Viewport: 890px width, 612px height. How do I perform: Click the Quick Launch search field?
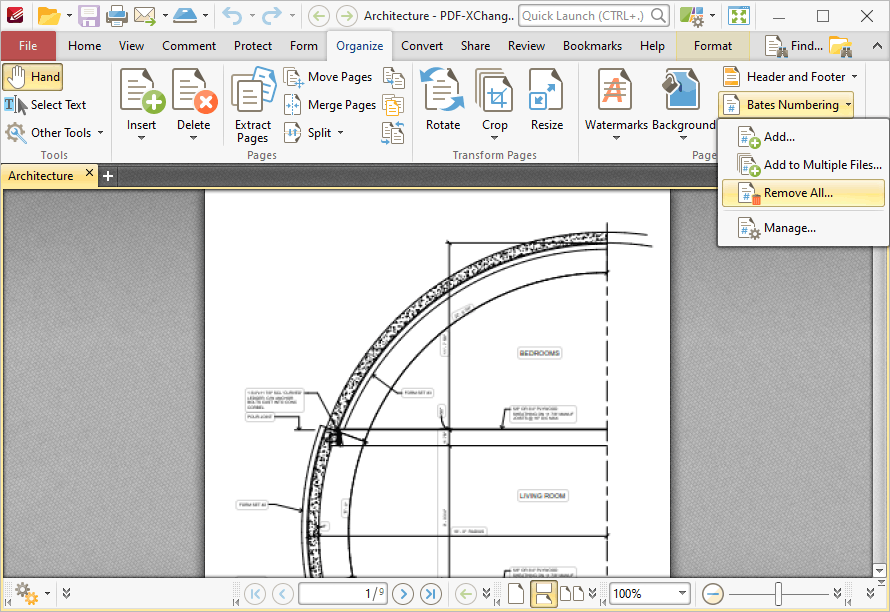[584, 16]
